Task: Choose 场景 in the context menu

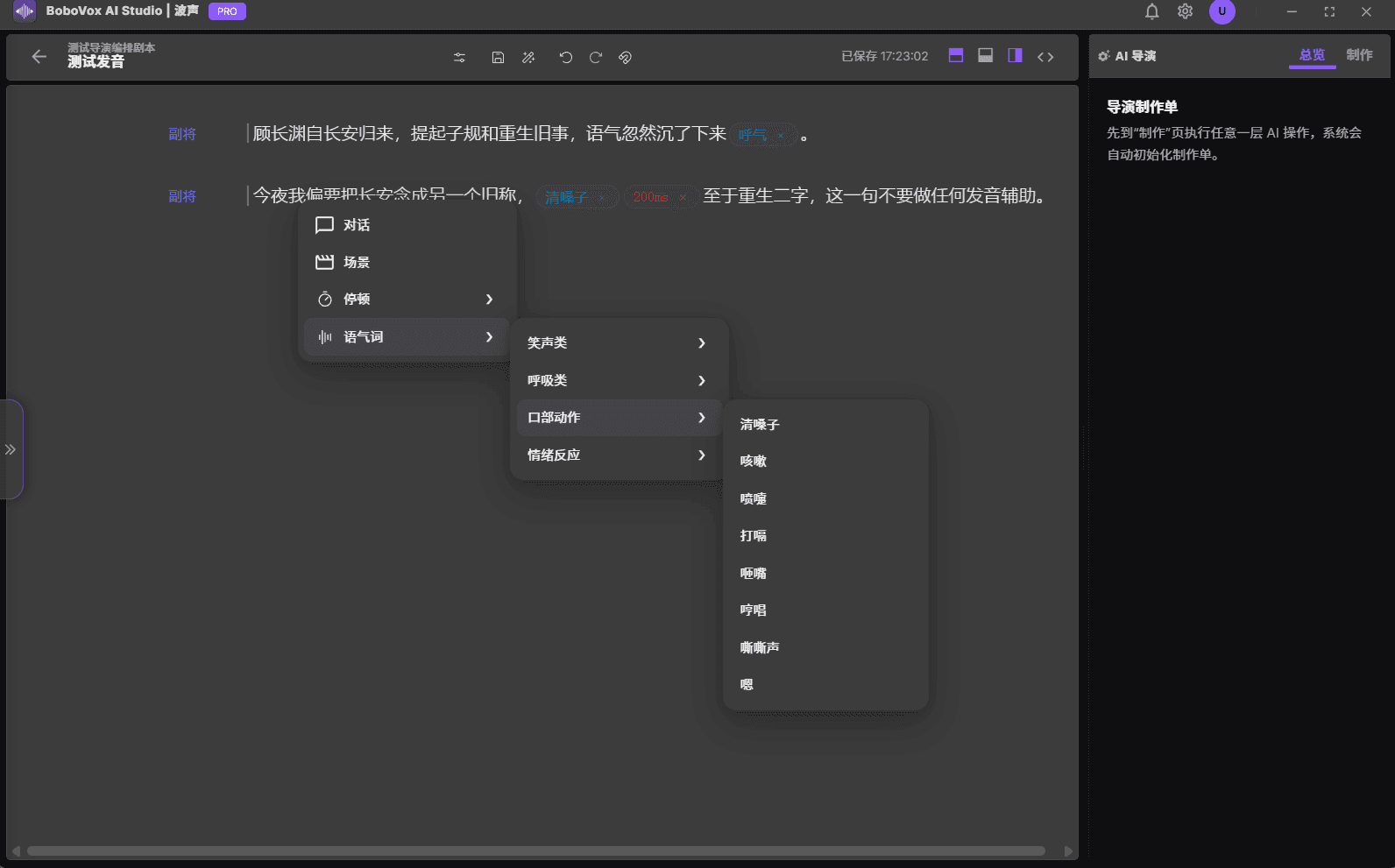Action: click(407, 262)
